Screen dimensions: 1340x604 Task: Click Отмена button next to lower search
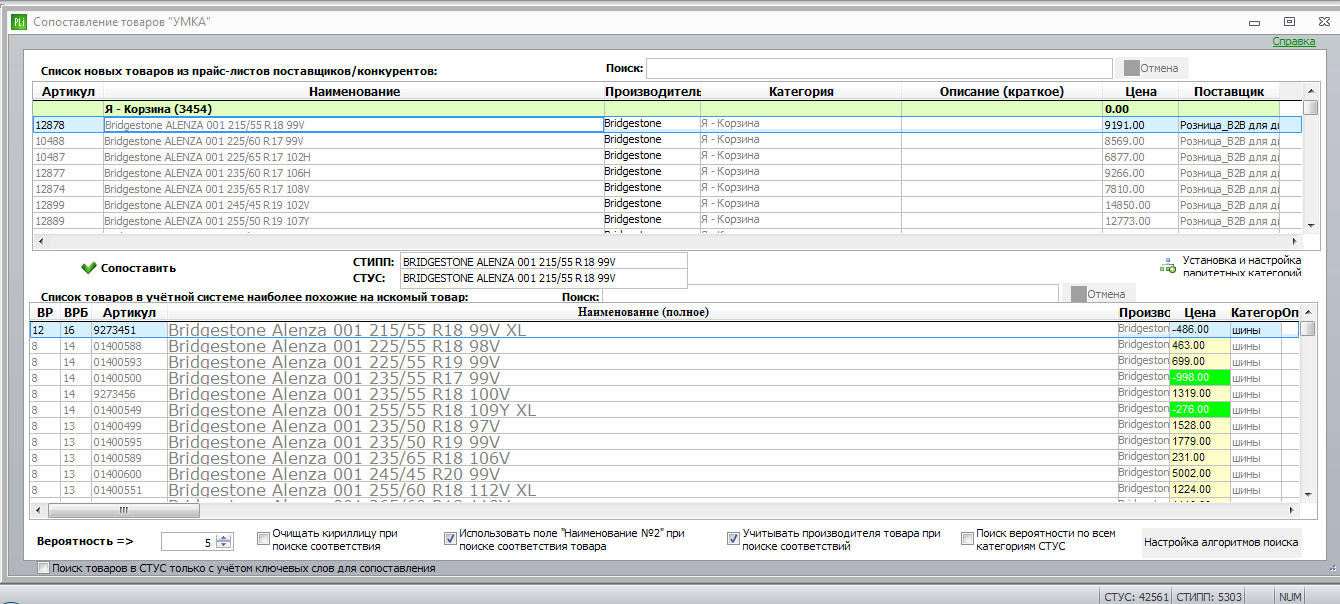click(x=1099, y=294)
